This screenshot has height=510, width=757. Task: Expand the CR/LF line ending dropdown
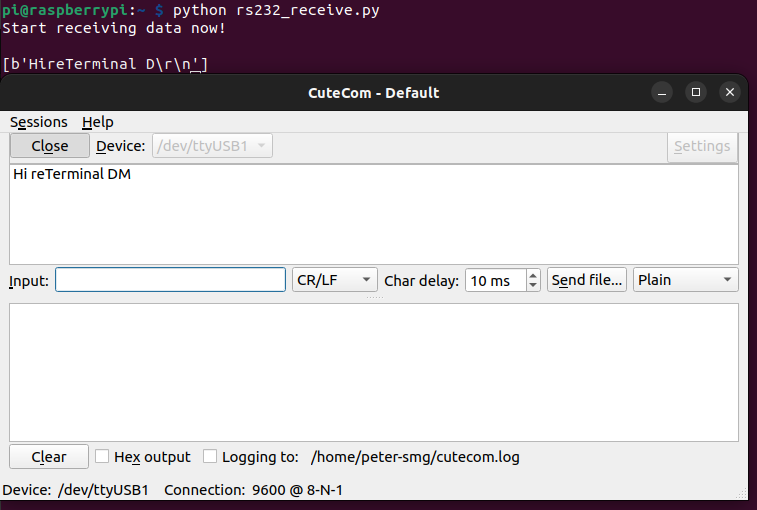point(335,280)
